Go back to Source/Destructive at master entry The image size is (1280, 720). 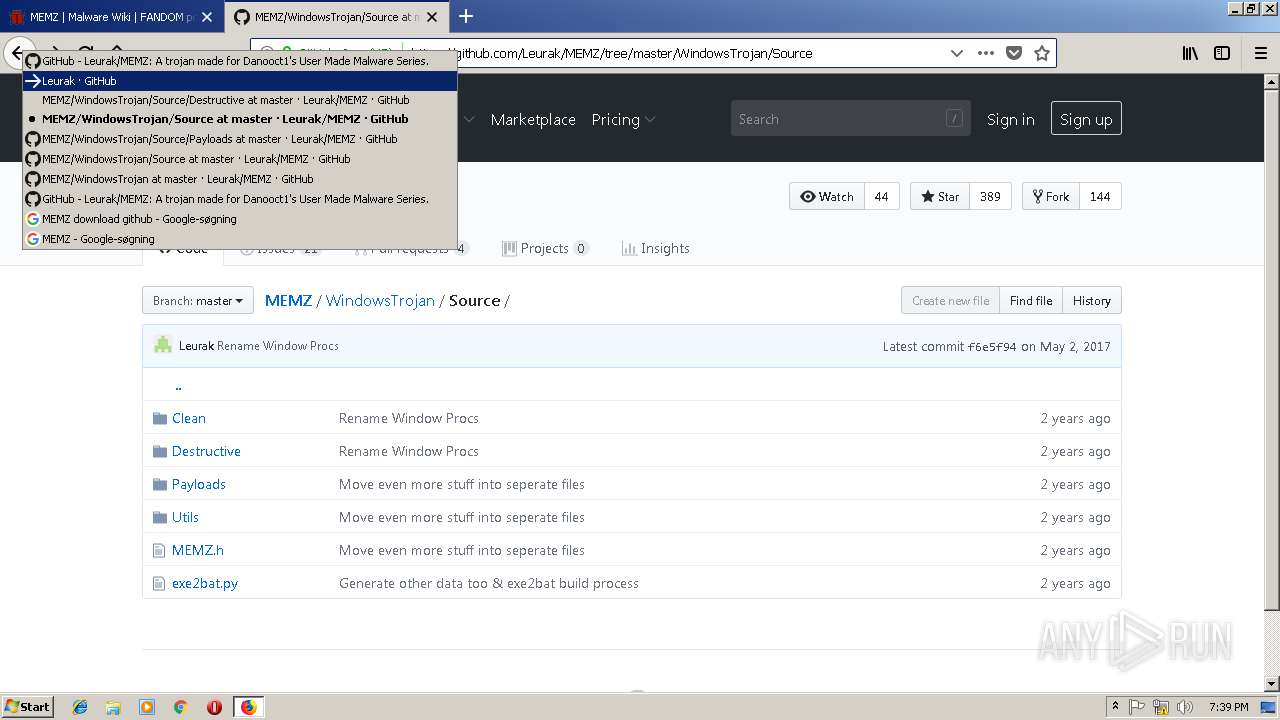[240, 100]
